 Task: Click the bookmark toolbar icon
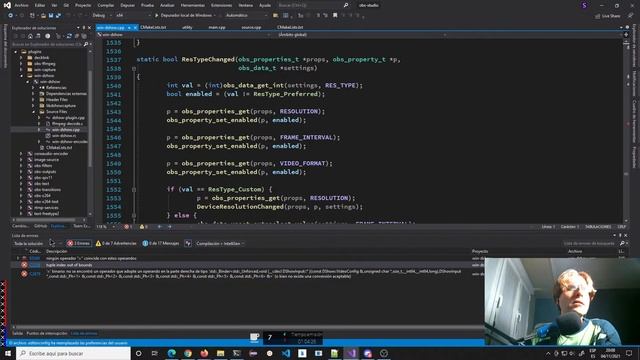point(335,16)
